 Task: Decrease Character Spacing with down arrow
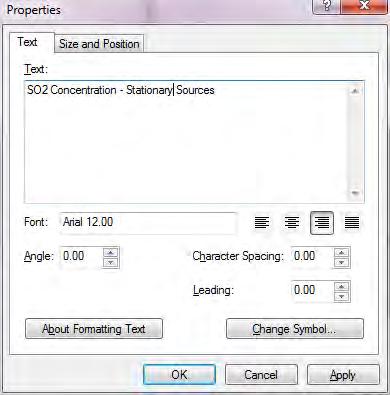coord(342,263)
